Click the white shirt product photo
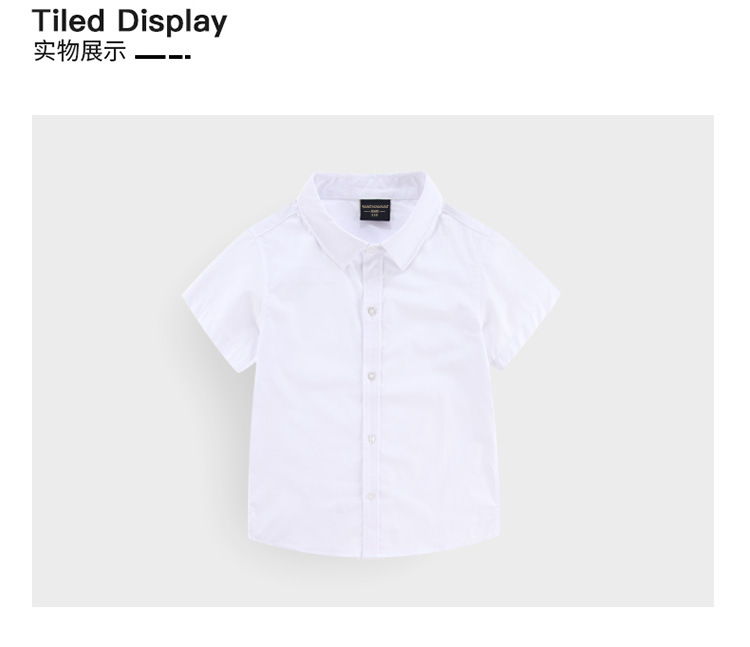Image resolution: width=750 pixels, height=647 pixels. (373, 361)
